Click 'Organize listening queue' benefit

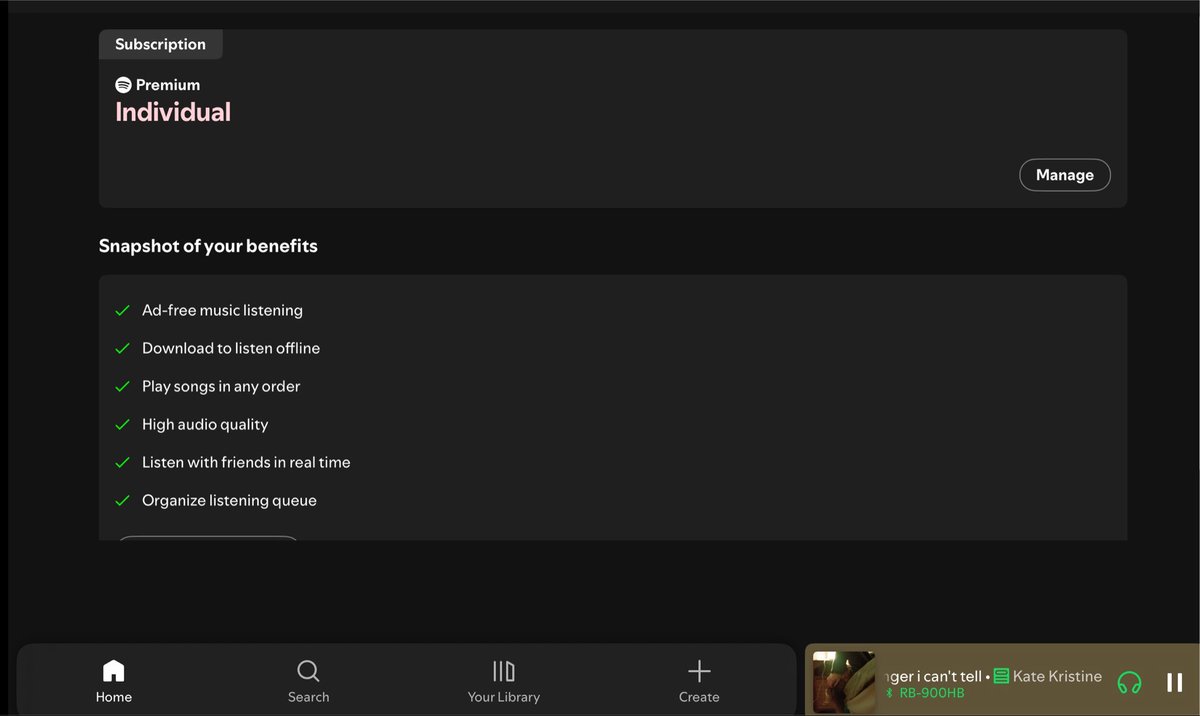coord(229,500)
